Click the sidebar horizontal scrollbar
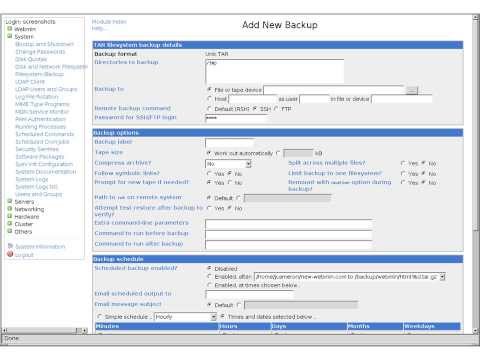480x360 pixels. 45,330
